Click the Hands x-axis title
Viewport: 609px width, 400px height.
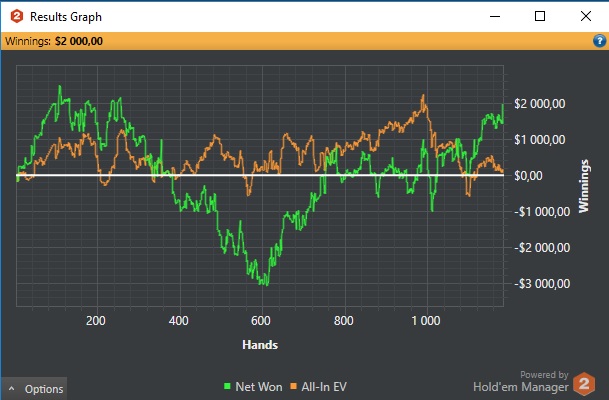(260, 345)
